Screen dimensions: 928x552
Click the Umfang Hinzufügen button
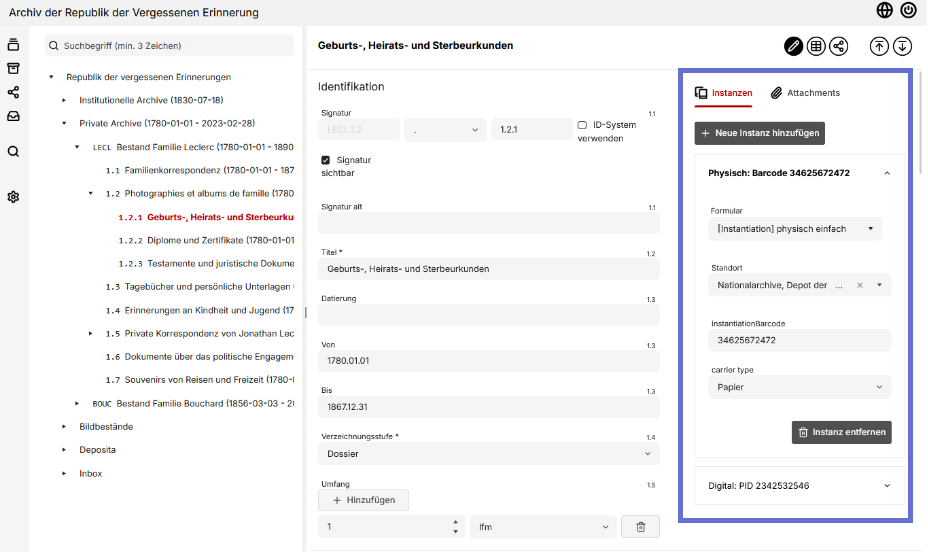click(363, 500)
